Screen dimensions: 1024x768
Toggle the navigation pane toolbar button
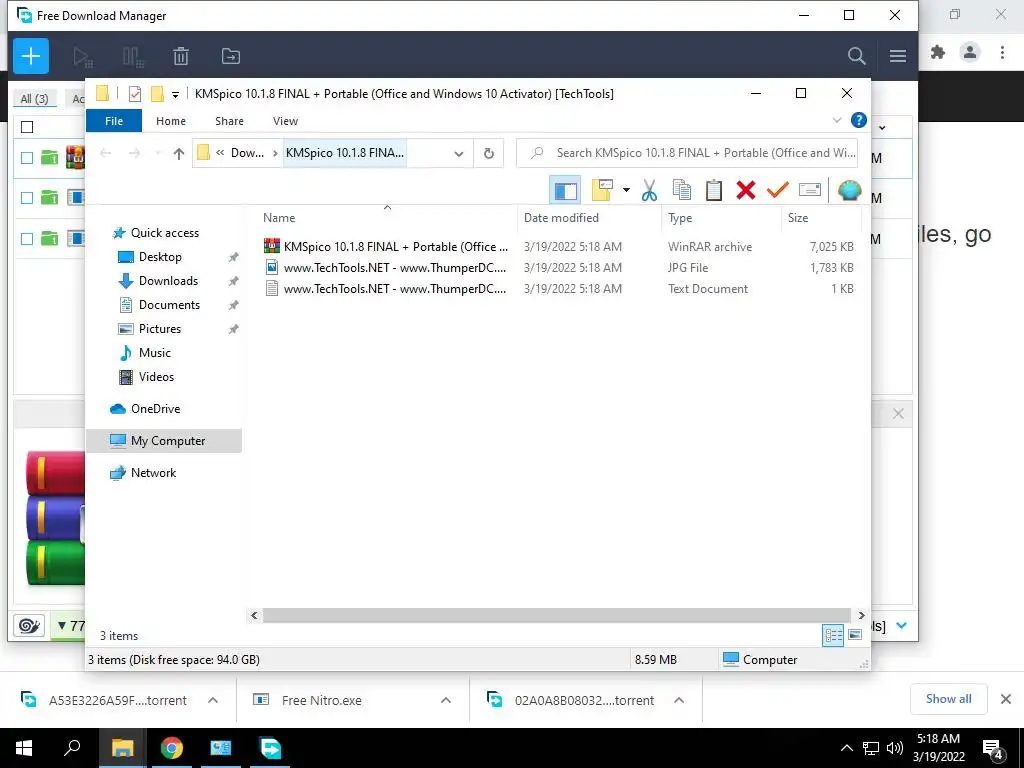point(565,190)
